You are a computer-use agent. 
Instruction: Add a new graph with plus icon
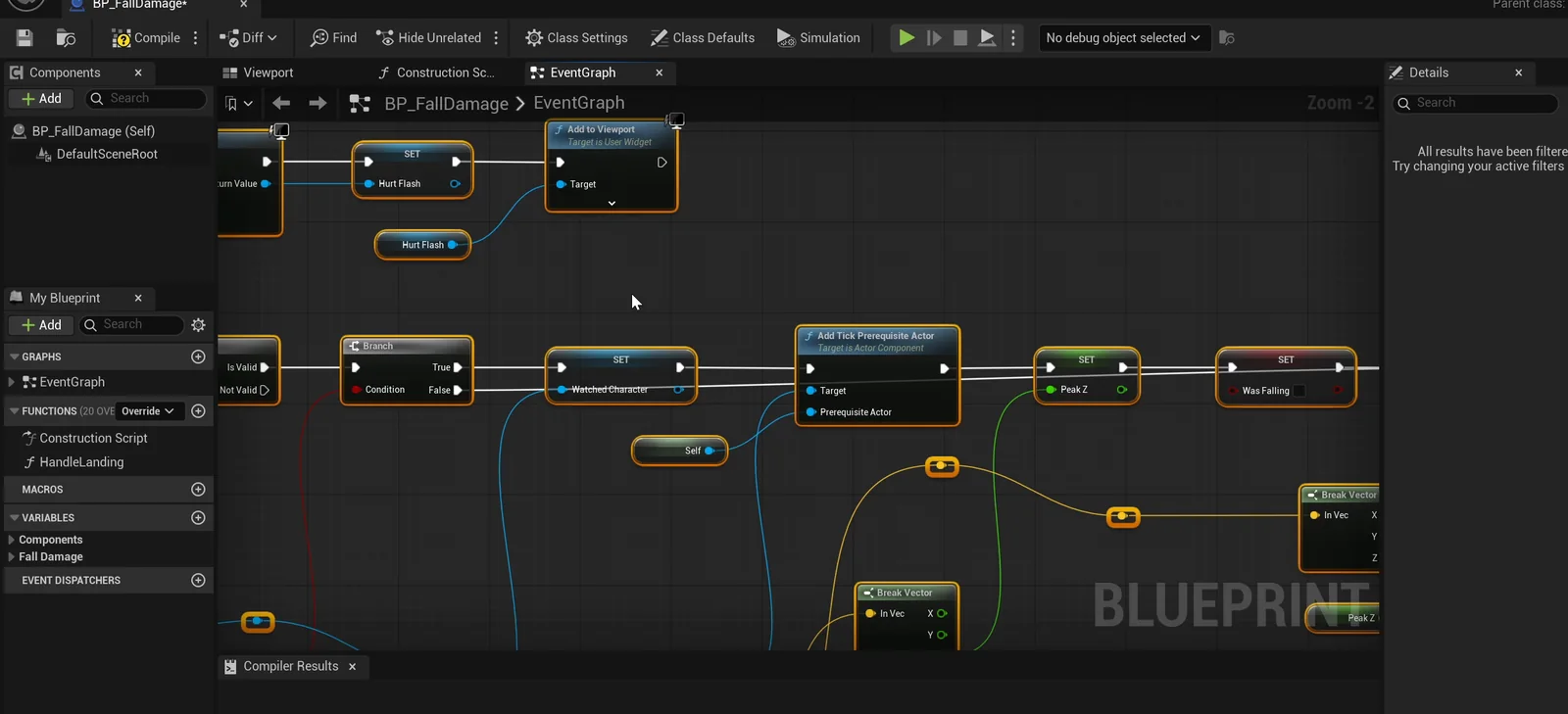click(x=198, y=357)
